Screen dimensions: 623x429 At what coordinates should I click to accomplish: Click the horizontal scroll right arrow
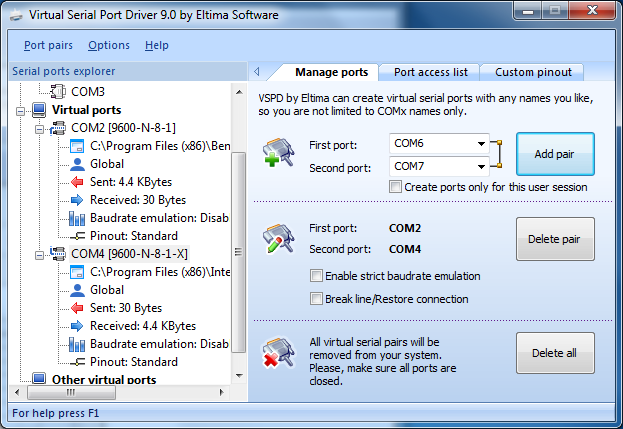point(222,392)
